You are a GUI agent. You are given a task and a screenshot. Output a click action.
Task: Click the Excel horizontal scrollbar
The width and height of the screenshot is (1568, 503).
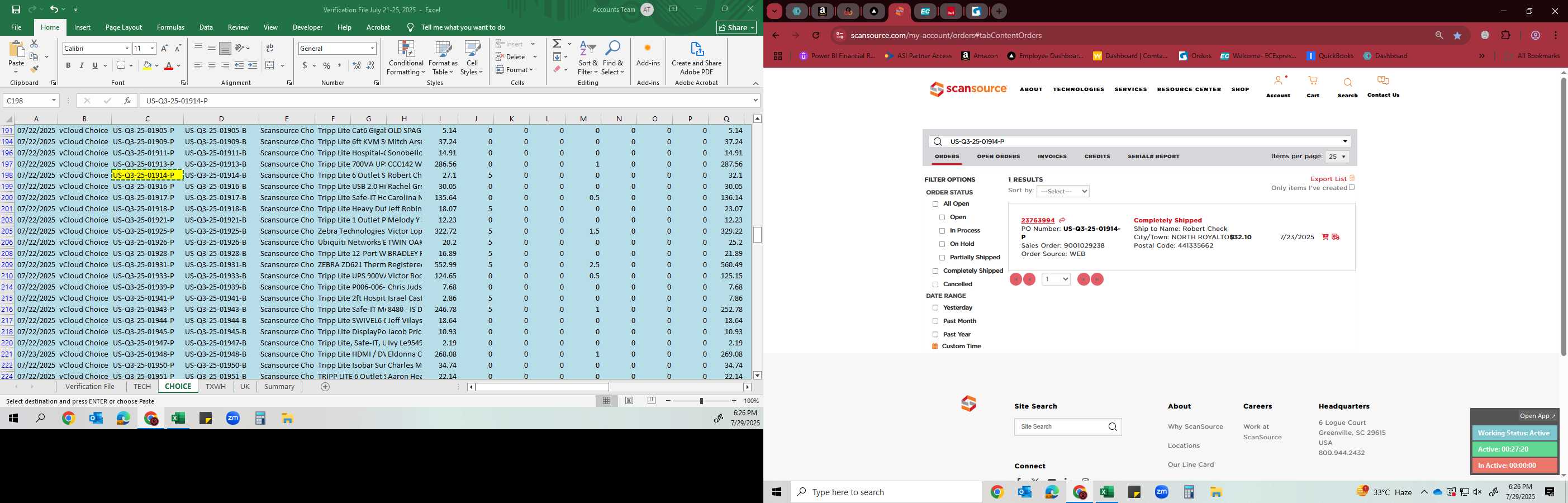tap(541, 387)
